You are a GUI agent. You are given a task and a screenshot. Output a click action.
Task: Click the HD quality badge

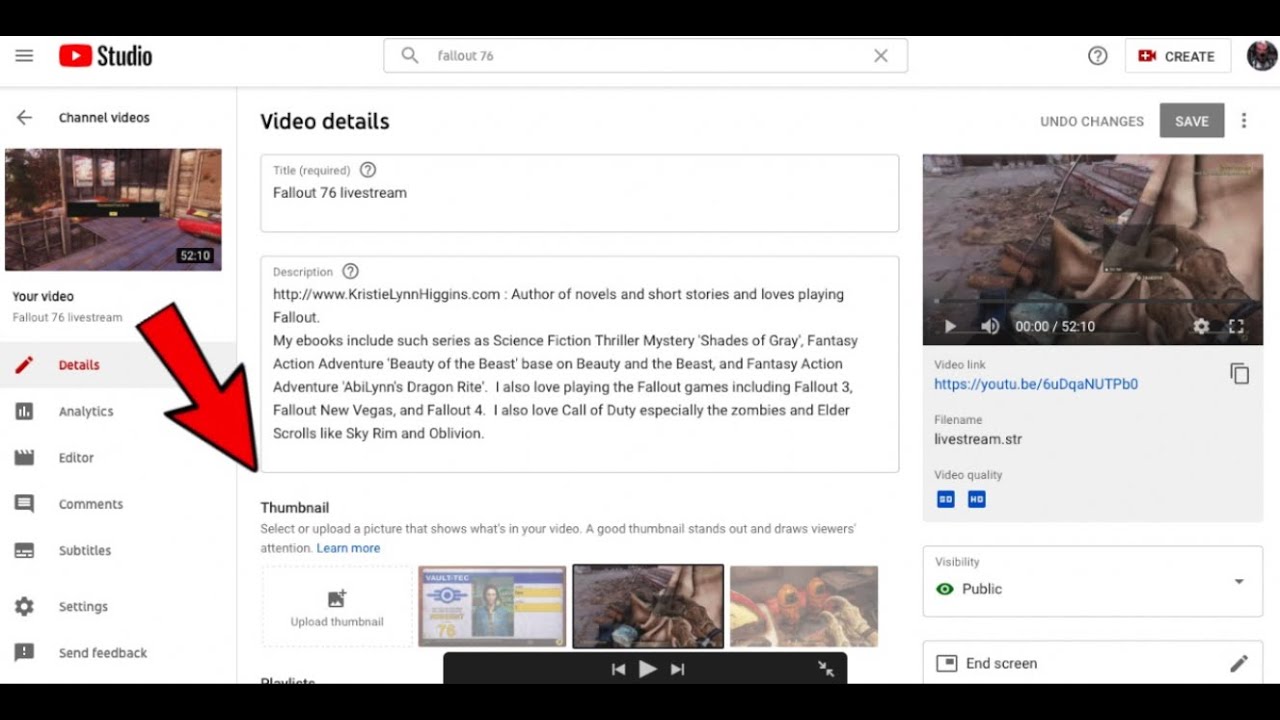pos(977,499)
